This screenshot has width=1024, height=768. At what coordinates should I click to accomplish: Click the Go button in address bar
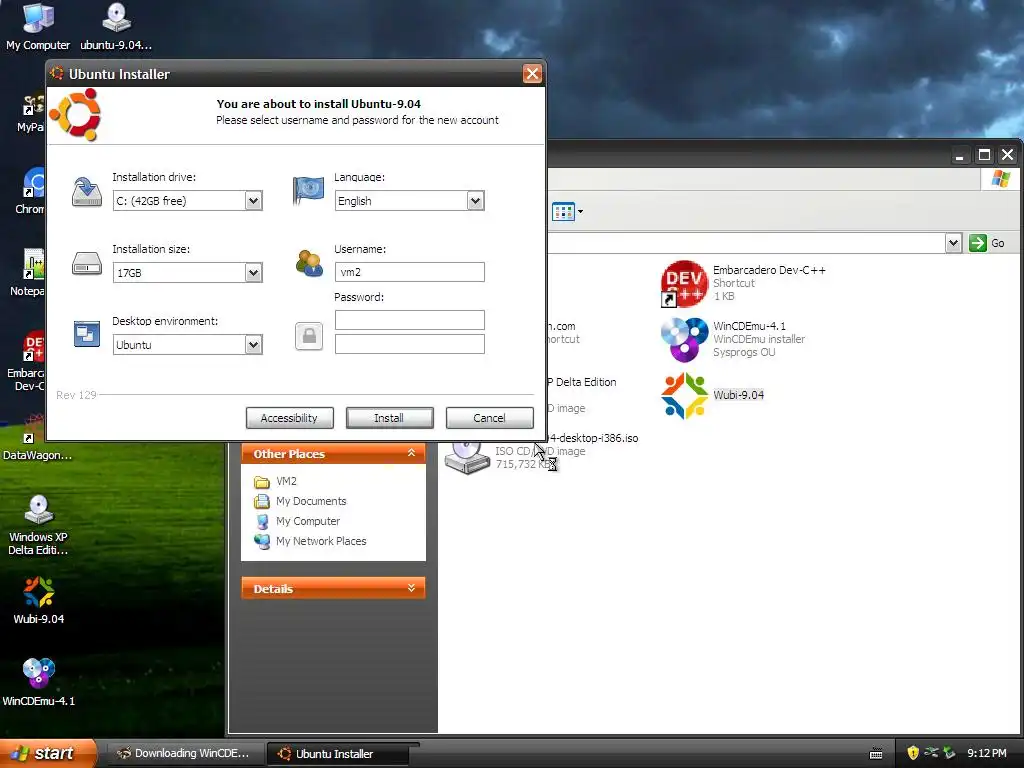click(987, 243)
